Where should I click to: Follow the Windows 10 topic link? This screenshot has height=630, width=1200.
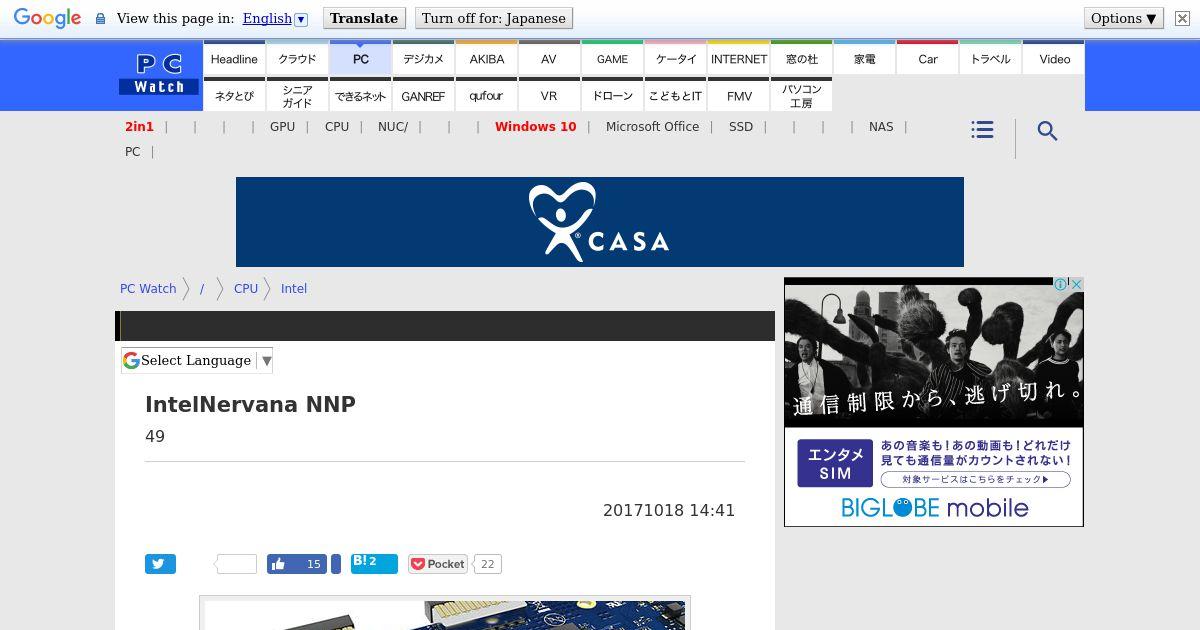point(535,127)
